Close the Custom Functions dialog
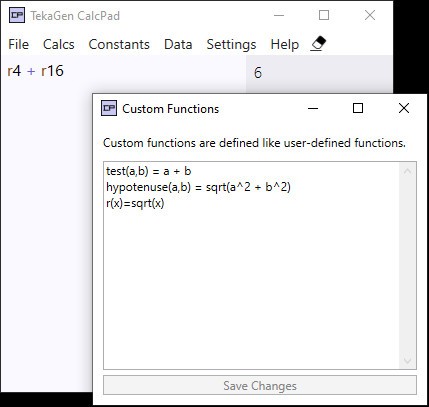429x407 pixels. pyautogui.click(x=404, y=108)
